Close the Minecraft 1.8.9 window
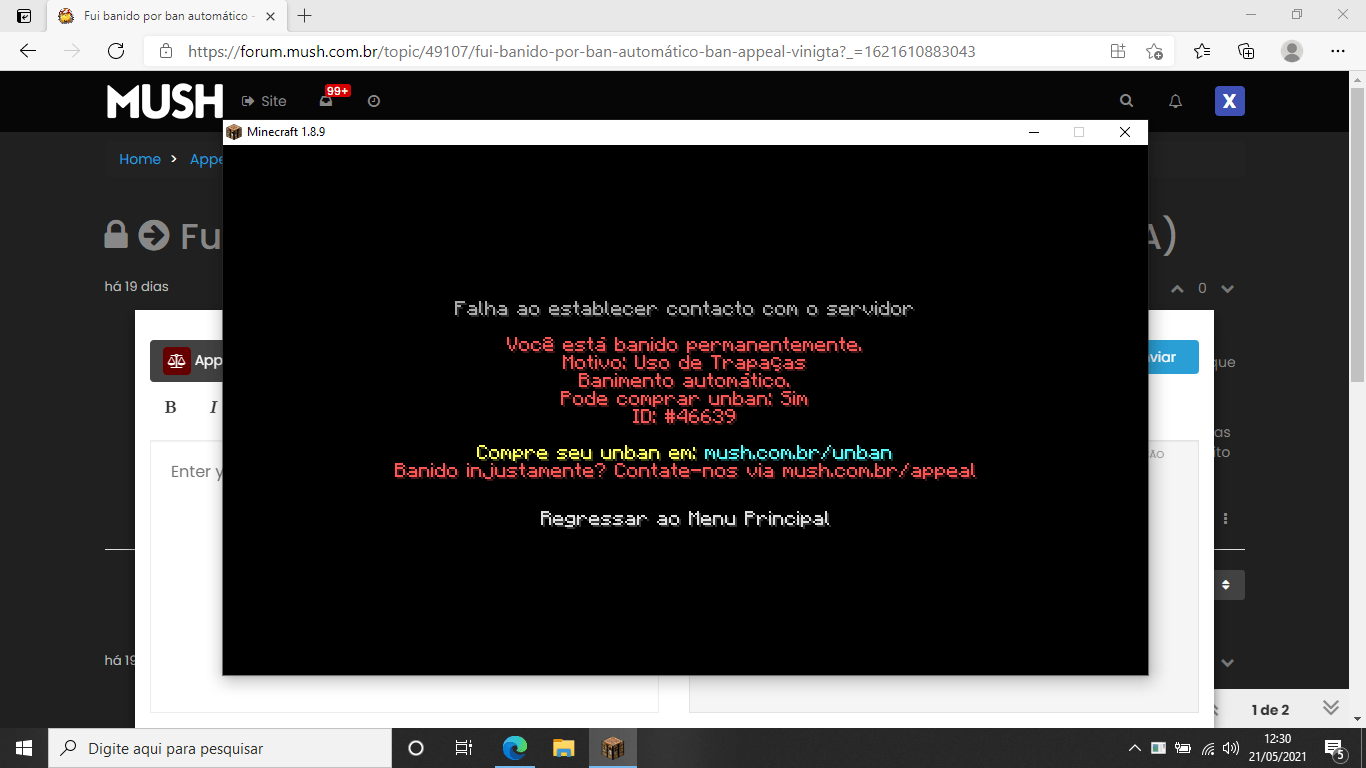Screen dimensions: 1366x768 pyautogui.click(x=1125, y=132)
